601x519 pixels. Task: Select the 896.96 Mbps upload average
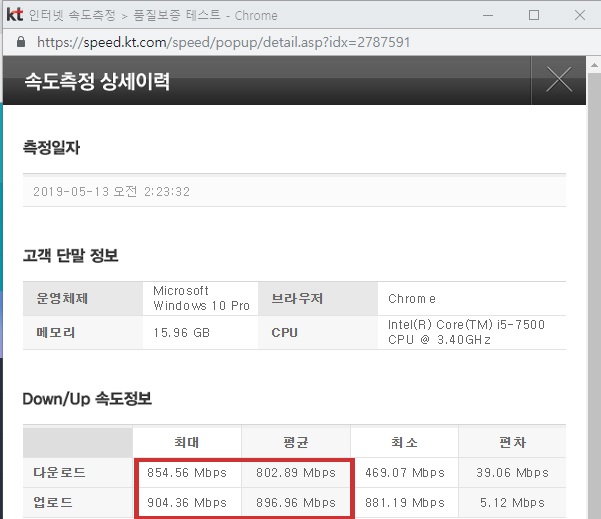(x=296, y=503)
